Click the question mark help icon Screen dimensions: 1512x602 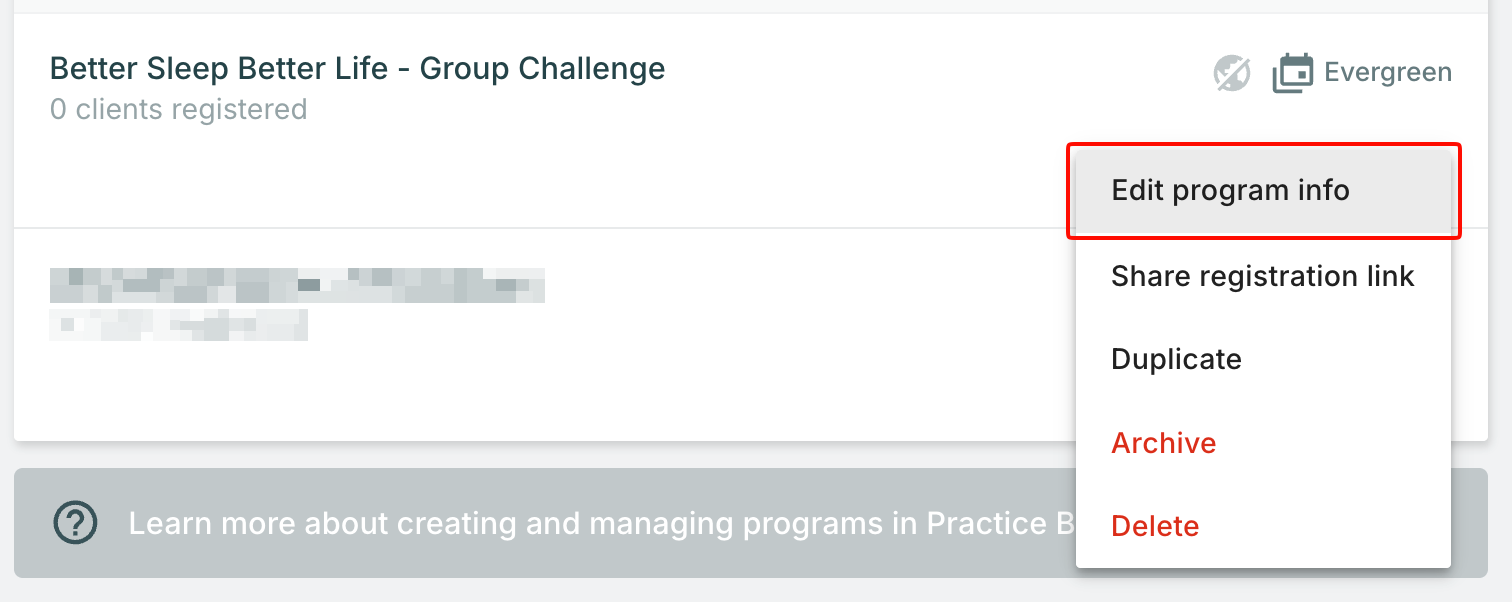75,522
